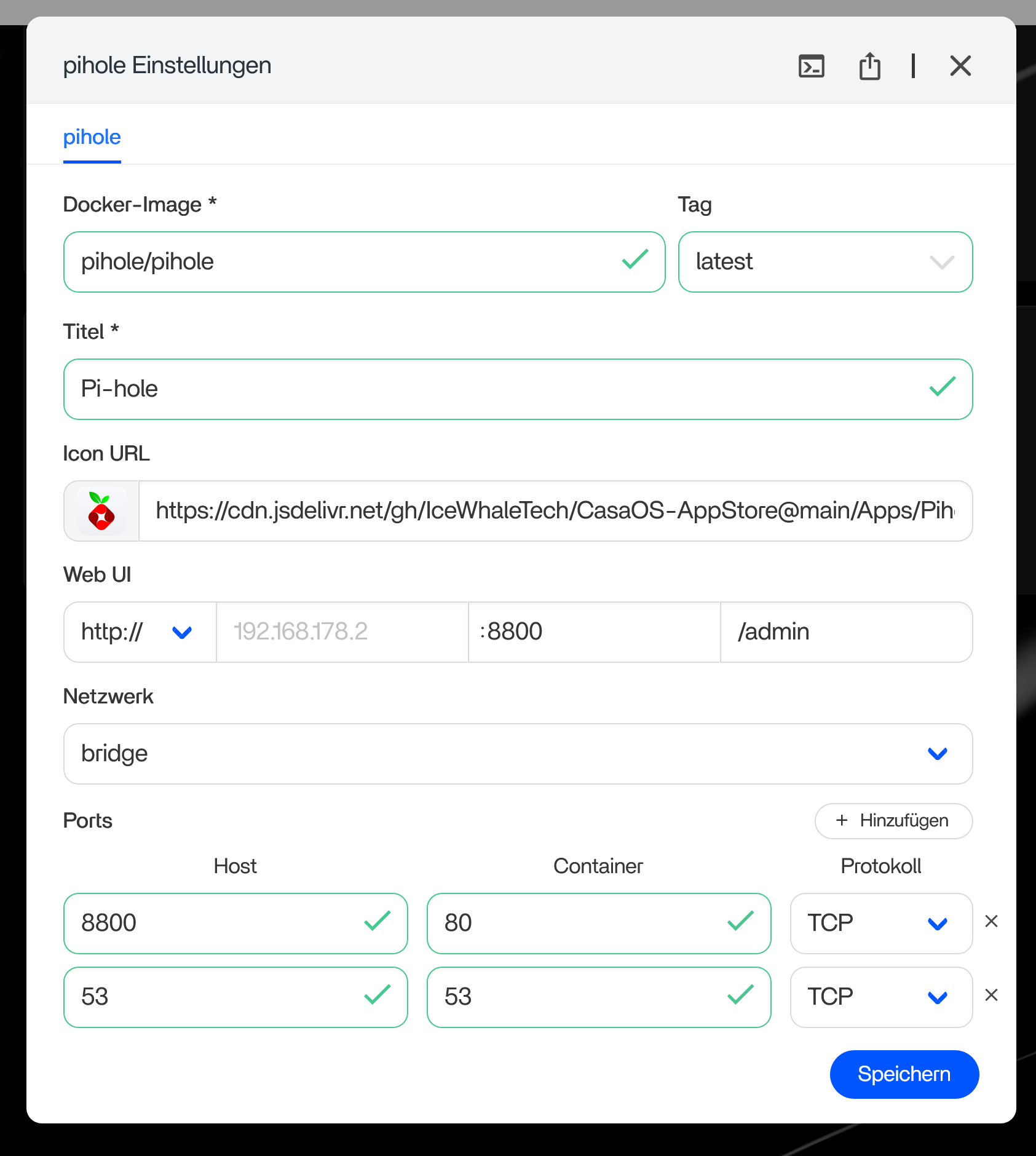
Task: Open the Tag dropdown showing latest
Action: click(824, 262)
